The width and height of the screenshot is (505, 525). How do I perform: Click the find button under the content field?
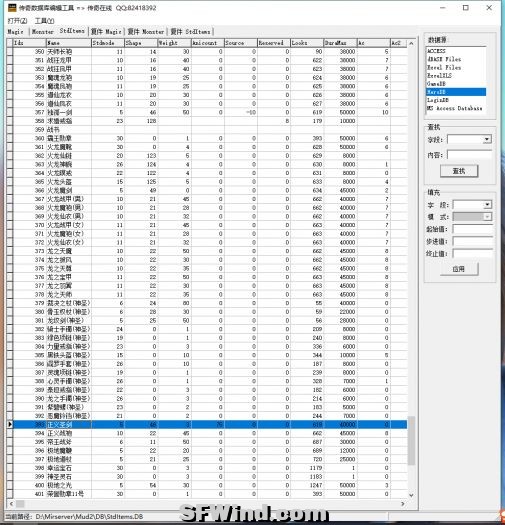[459, 171]
